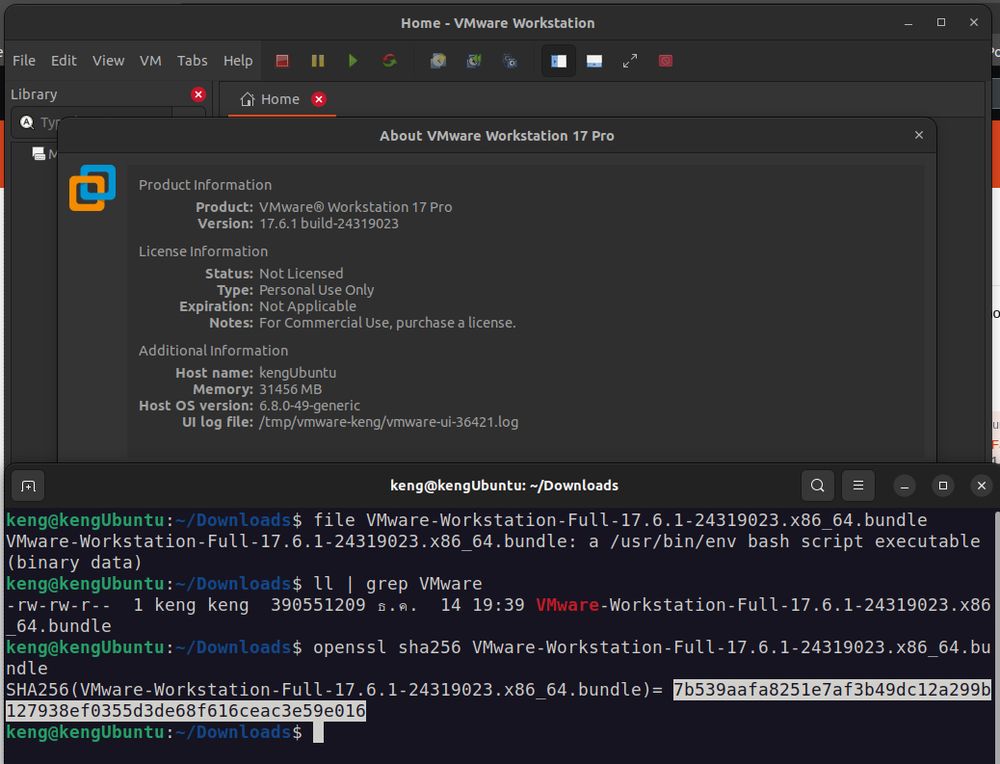The height and width of the screenshot is (764, 1000).
Task: Click the new tab icon in terminal
Action: coord(28,486)
